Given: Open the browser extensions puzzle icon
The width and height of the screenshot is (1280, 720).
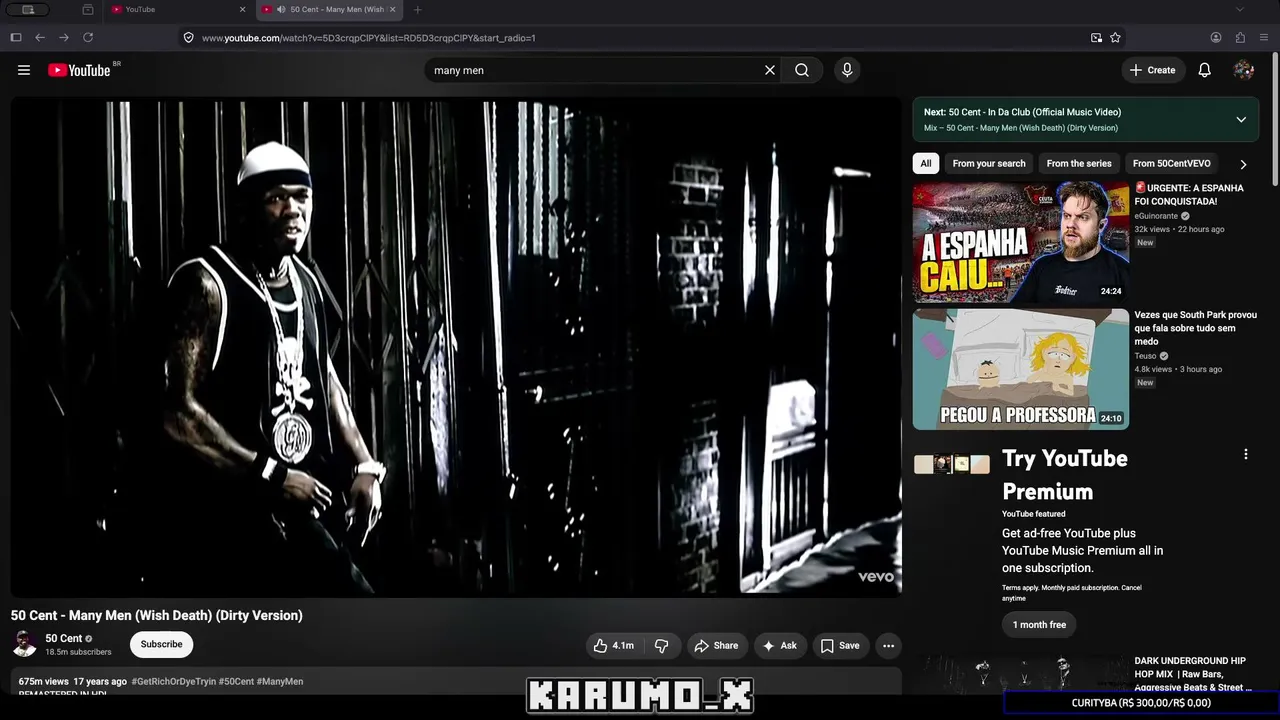Looking at the screenshot, I should 1240,38.
